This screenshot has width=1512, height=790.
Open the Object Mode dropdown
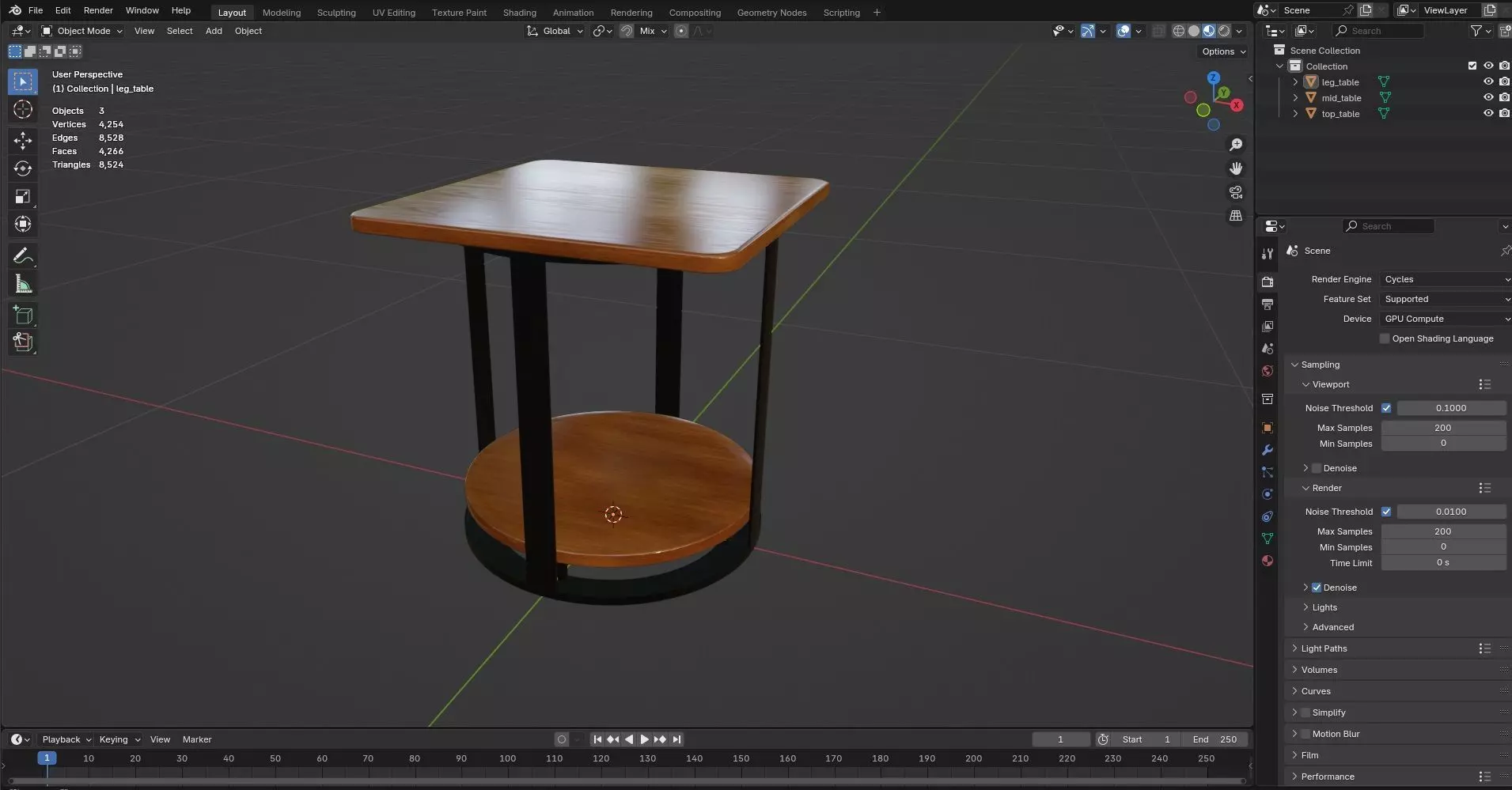(82, 31)
